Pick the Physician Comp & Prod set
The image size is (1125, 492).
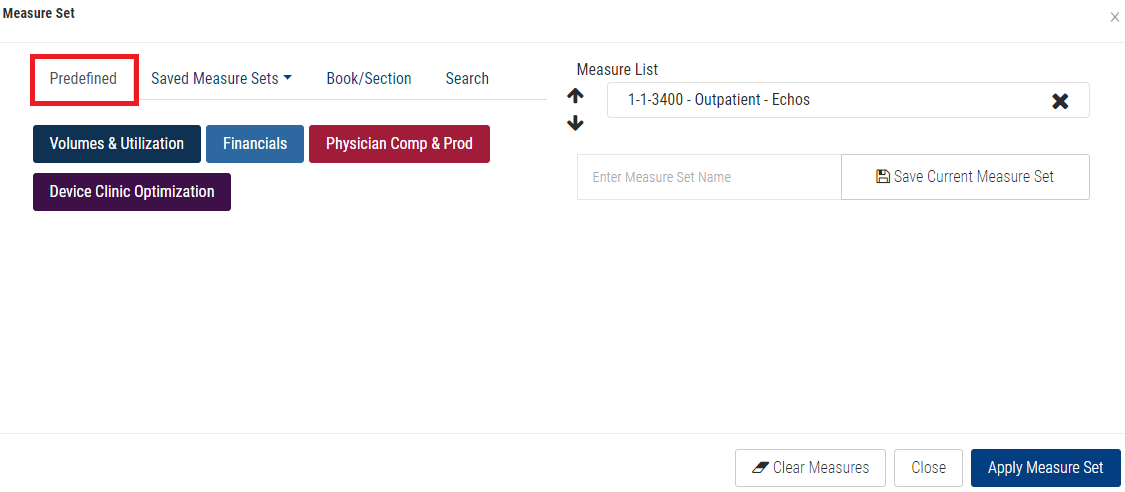tap(399, 144)
